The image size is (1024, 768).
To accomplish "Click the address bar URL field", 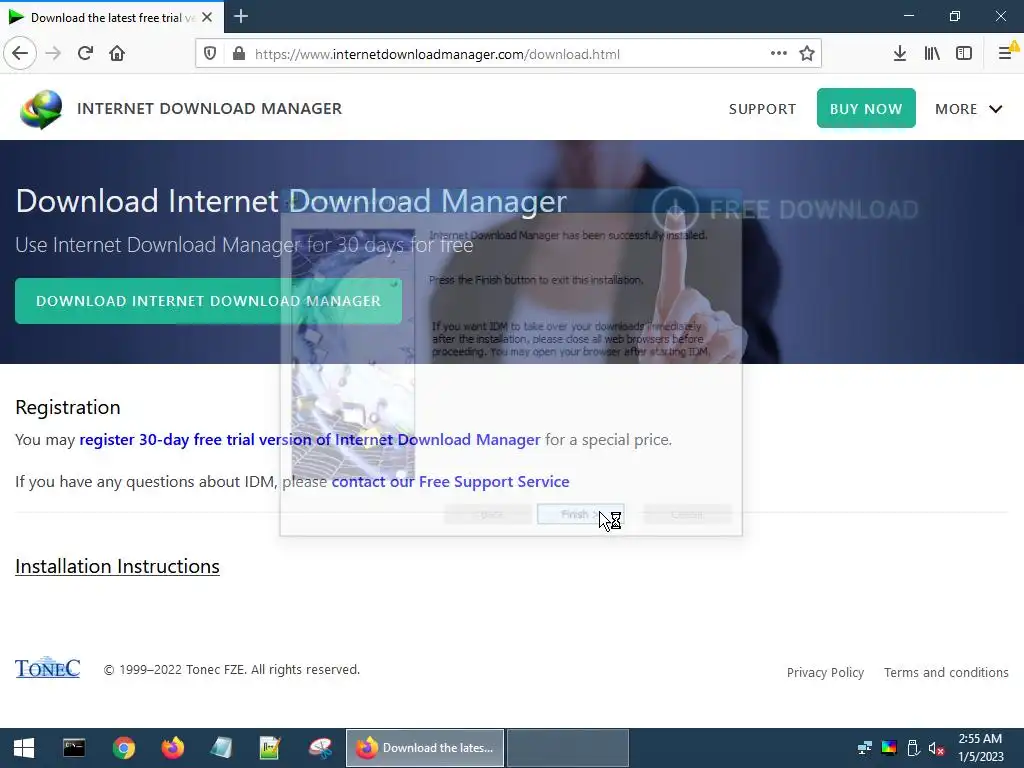I will pyautogui.click(x=509, y=54).
